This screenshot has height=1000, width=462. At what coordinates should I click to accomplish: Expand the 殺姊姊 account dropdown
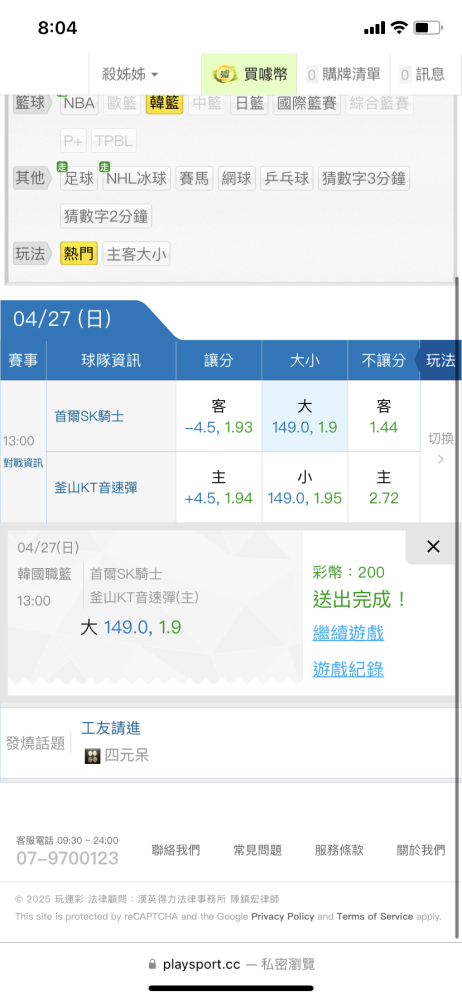[x=130, y=75]
